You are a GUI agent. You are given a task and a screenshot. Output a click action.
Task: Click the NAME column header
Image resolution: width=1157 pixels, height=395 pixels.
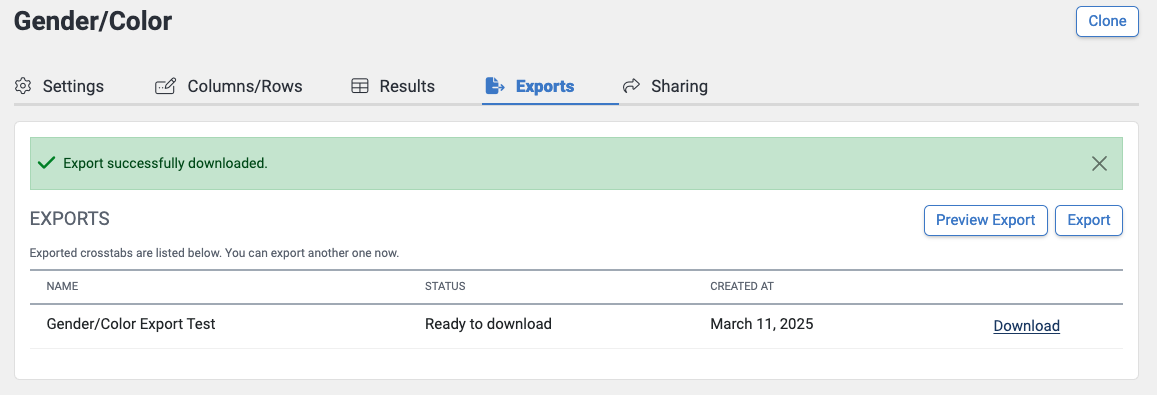[62, 286]
